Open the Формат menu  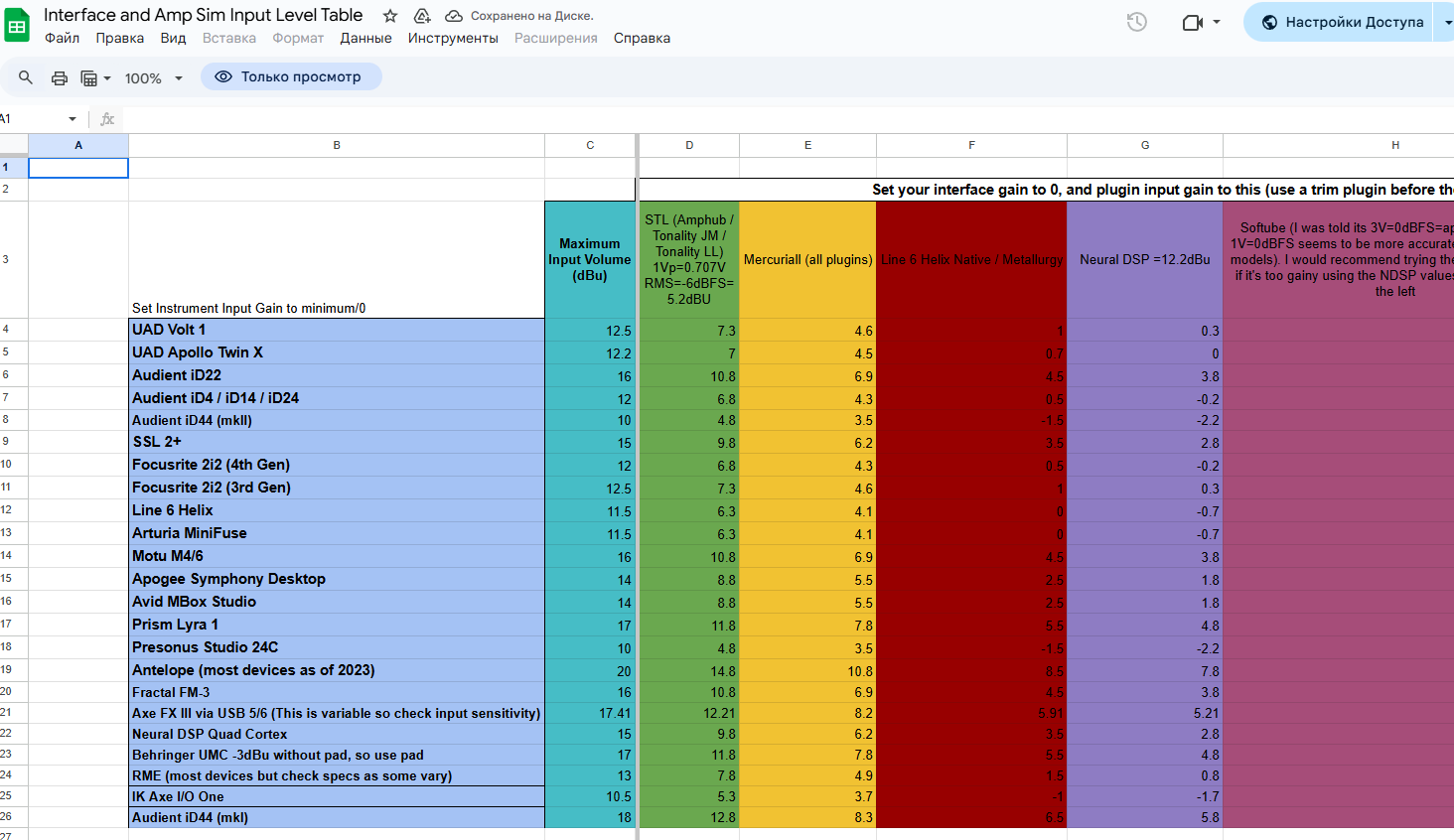298,38
